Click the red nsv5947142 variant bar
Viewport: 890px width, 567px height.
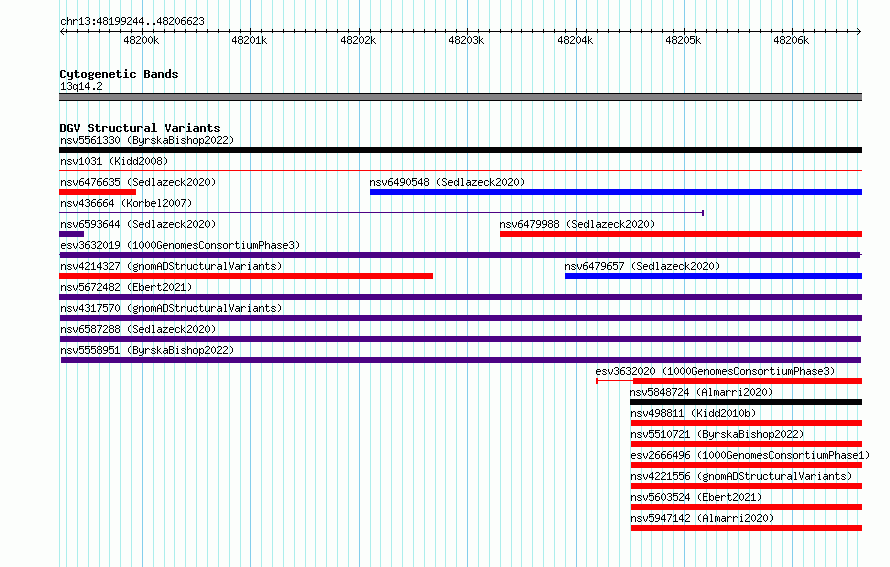tap(746, 528)
